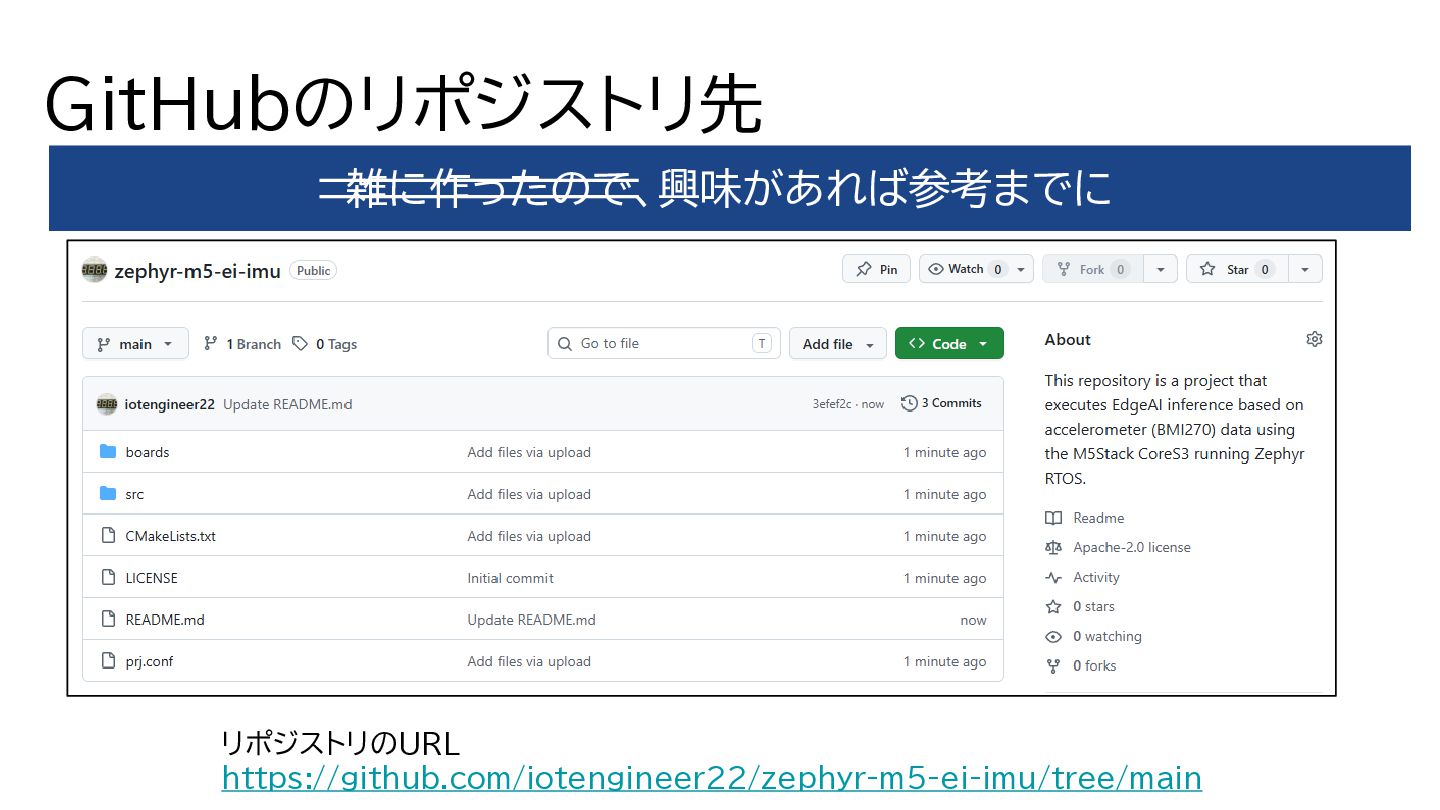The height and width of the screenshot is (810, 1440).
Task: Jump to Readme in About sidebar
Action: pos(1098,518)
